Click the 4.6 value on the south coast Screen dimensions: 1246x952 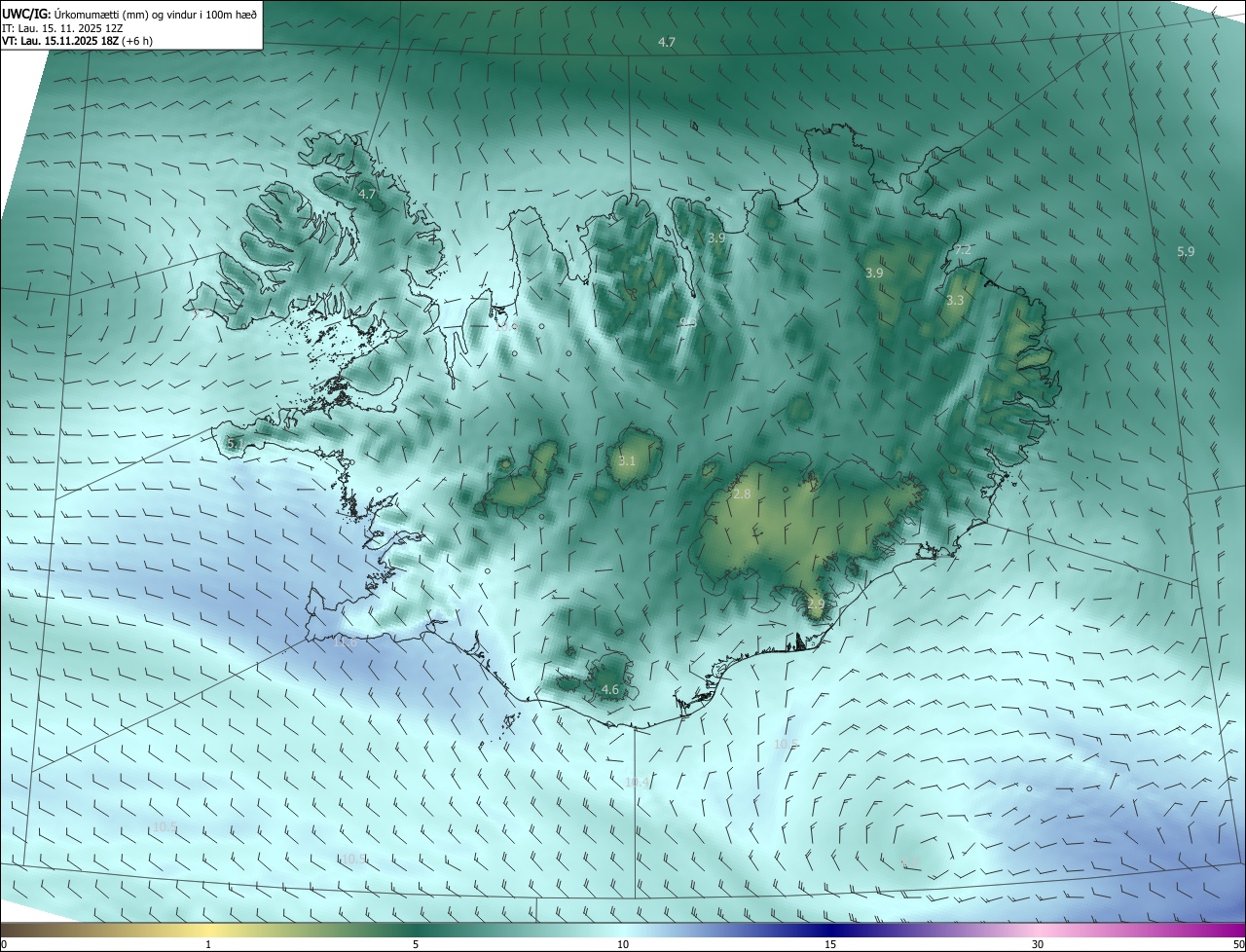[610, 689]
